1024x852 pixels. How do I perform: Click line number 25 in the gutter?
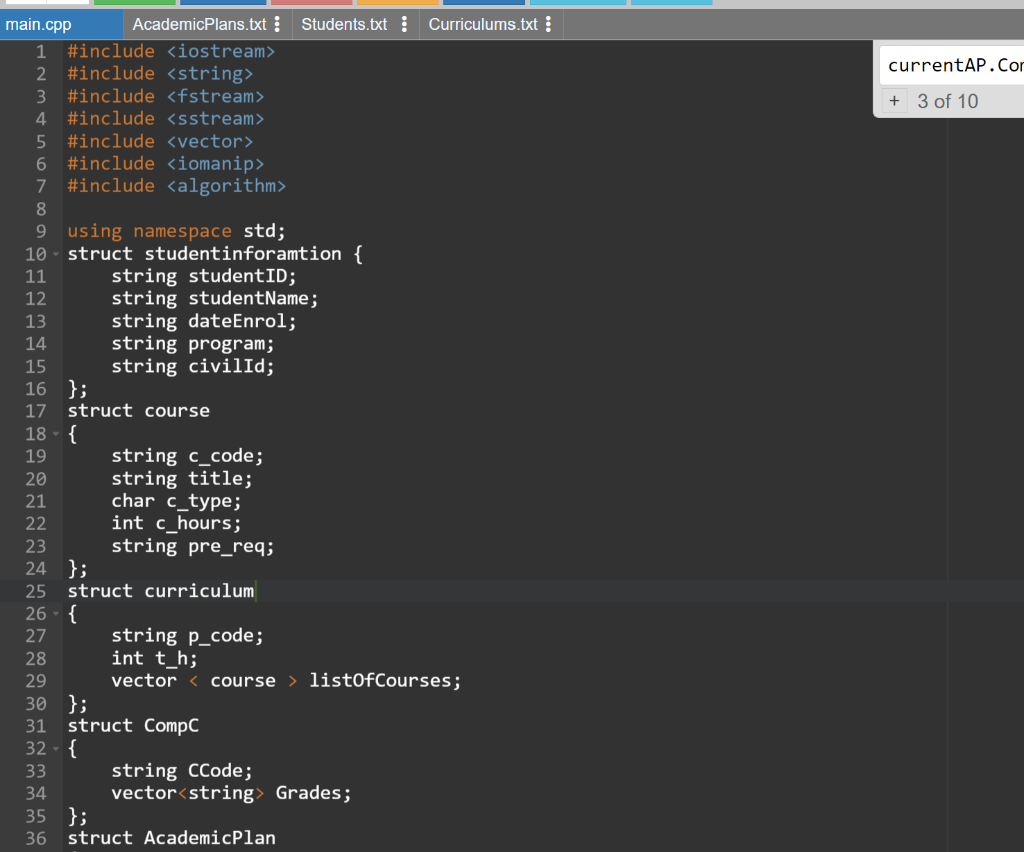point(35,591)
